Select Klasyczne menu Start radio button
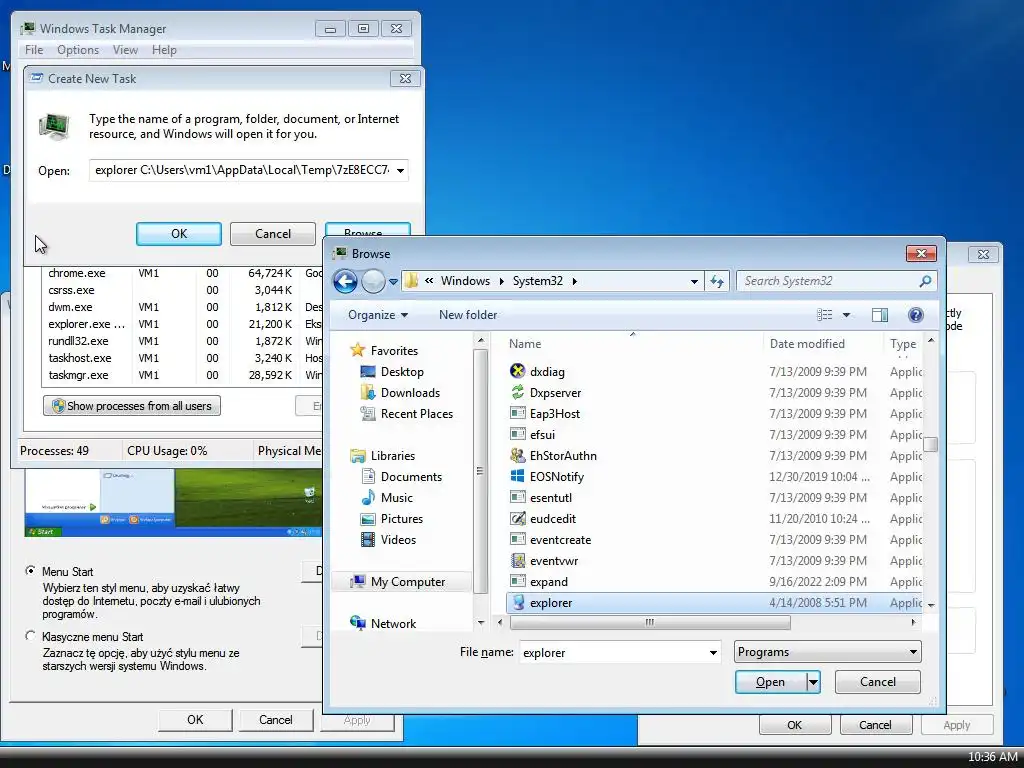 tap(30, 635)
